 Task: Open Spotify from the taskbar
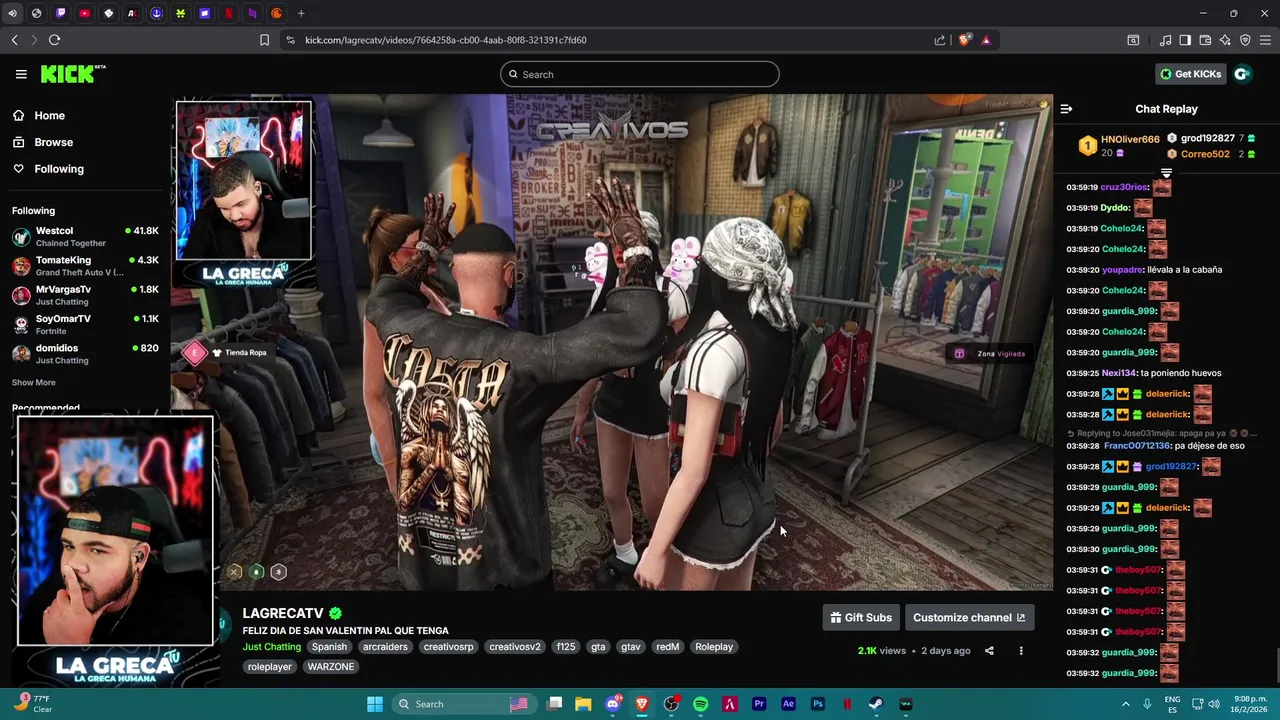[700, 704]
